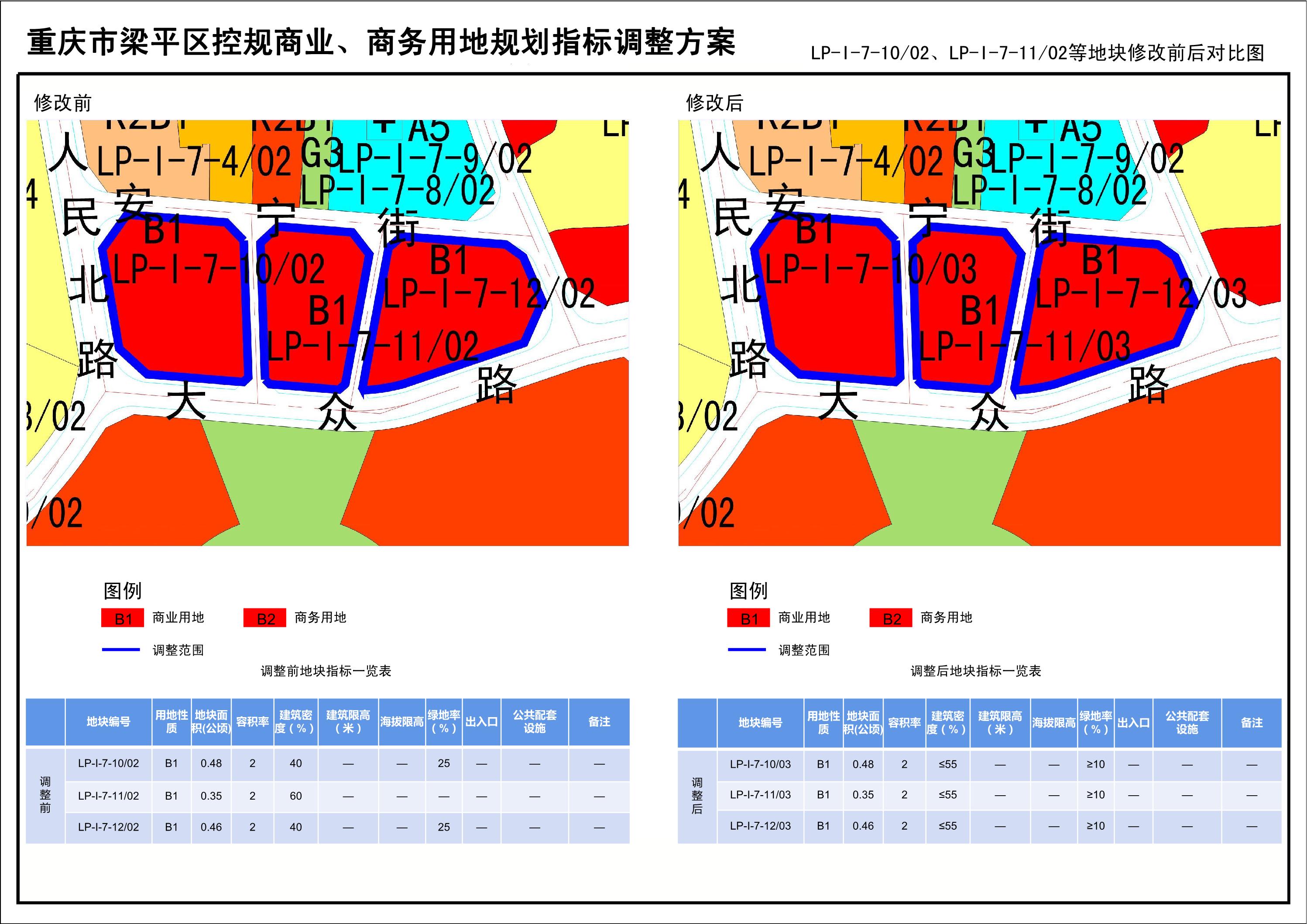Click the blue 调整范围 legend line on the left

[121, 649]
